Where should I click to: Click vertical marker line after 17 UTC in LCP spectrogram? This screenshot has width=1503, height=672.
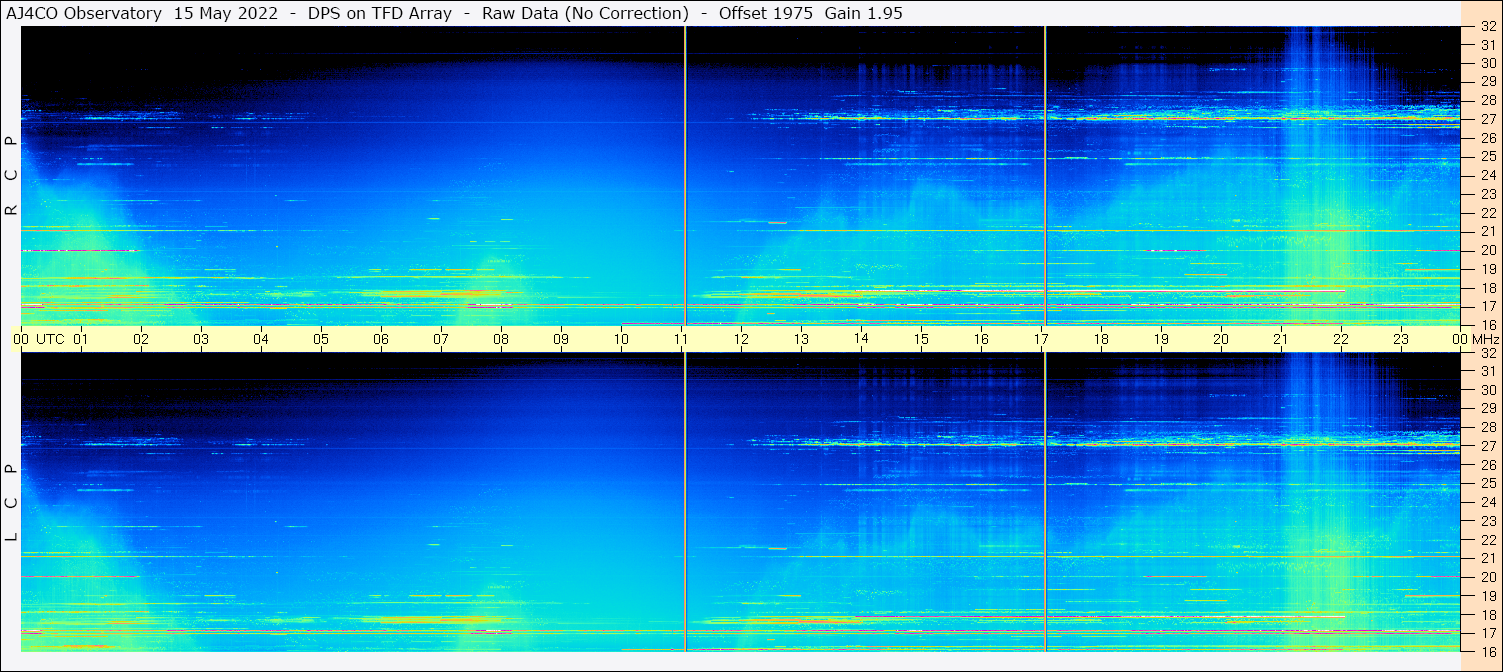tap(1045, 502)
